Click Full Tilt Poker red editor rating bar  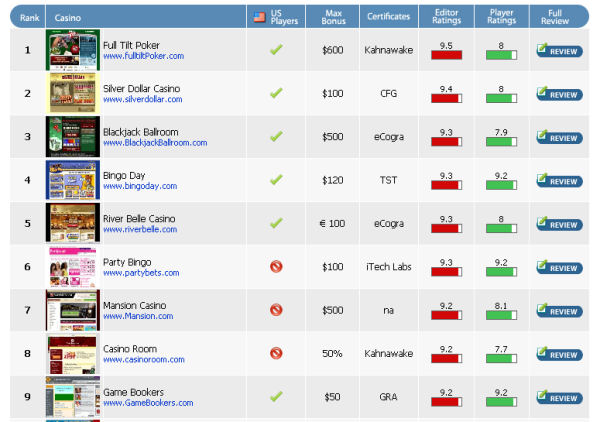pyautogui.click(x=447, y=55)
